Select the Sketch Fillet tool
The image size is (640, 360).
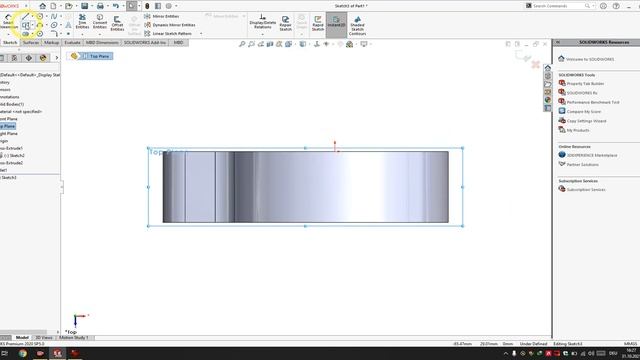pos(54,34)
